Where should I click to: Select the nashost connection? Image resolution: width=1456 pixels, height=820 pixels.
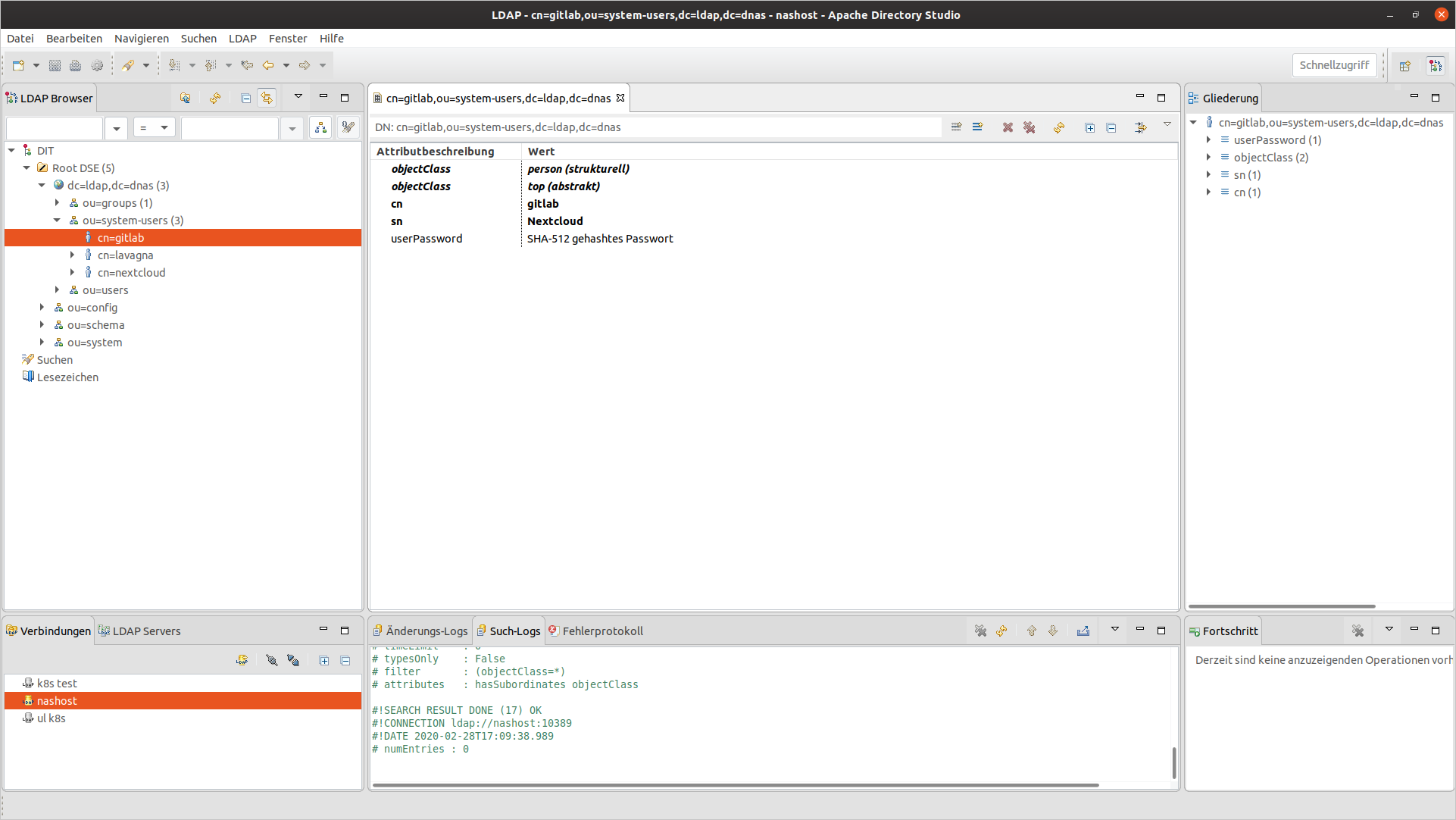[58, 700]
